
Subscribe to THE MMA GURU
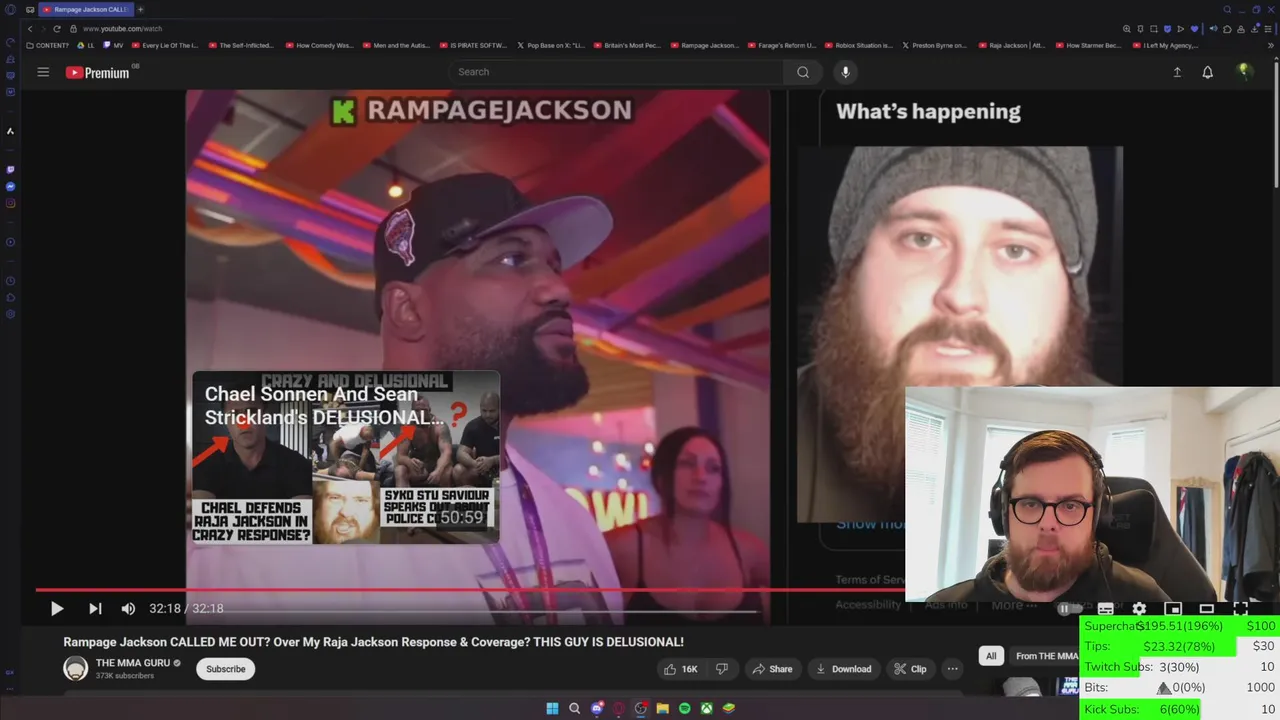pyautogui.click(x=226, y=669)
